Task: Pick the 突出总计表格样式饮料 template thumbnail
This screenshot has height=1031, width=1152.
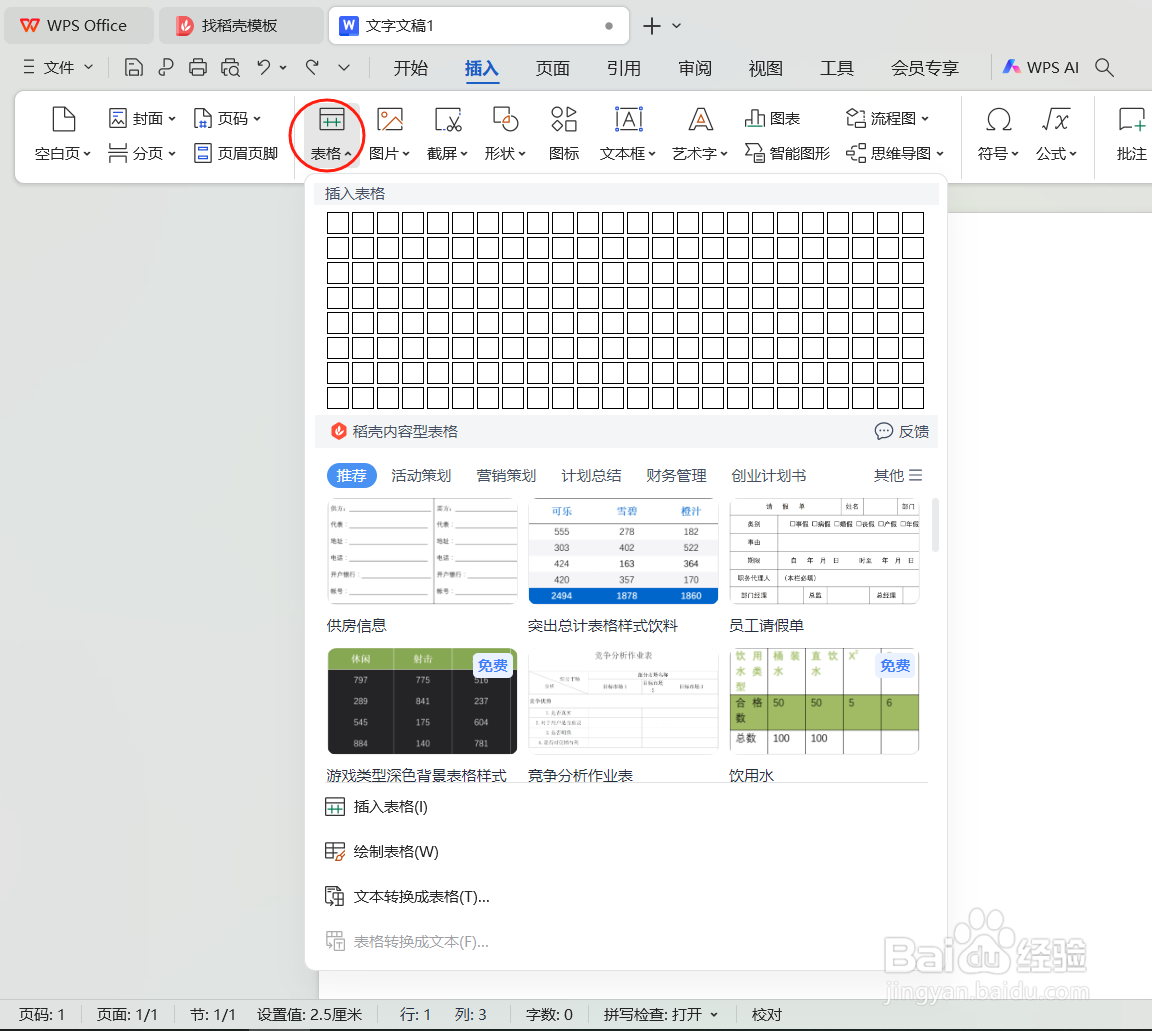Action: 623,551
